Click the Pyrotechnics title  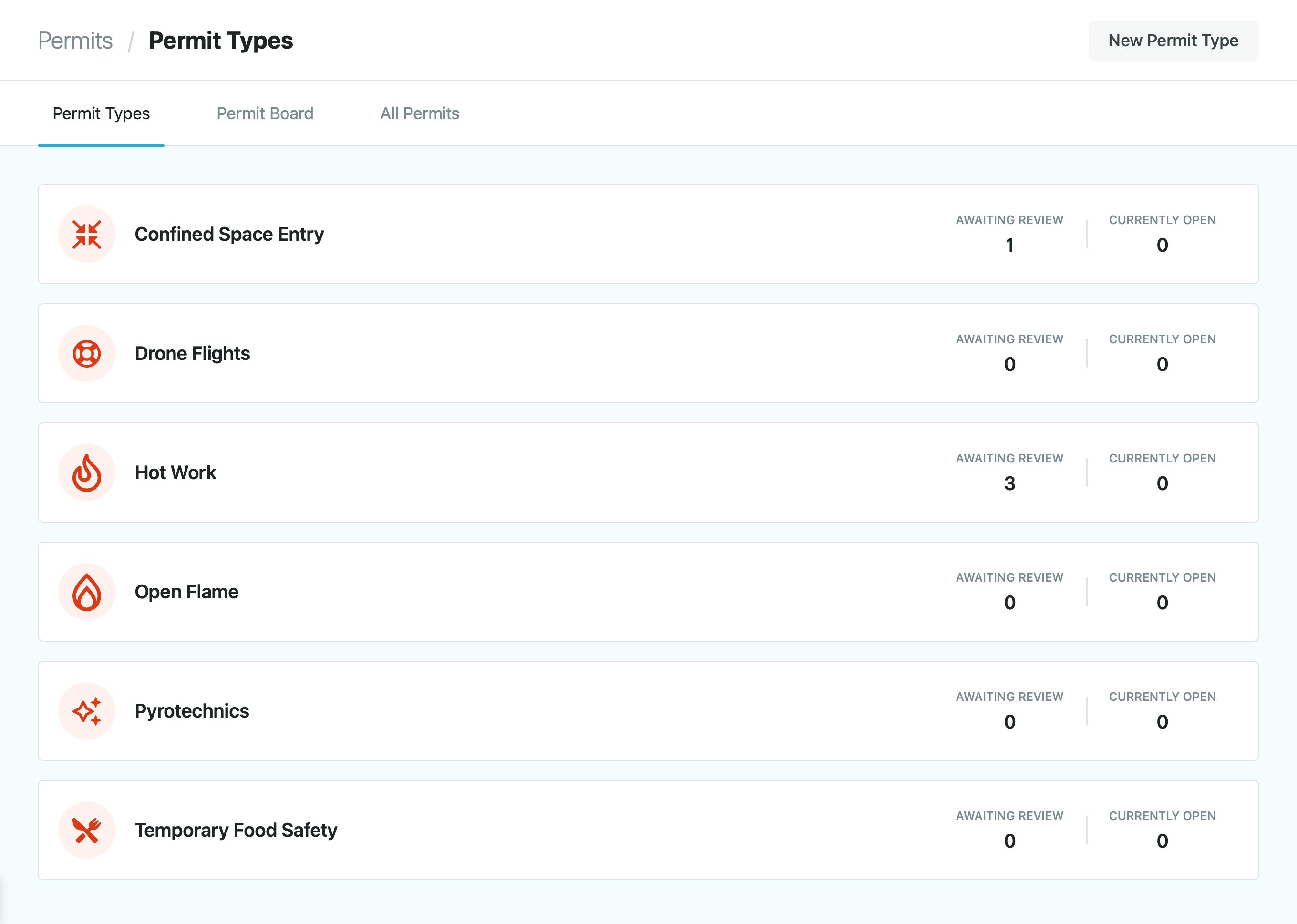point(192,711)
